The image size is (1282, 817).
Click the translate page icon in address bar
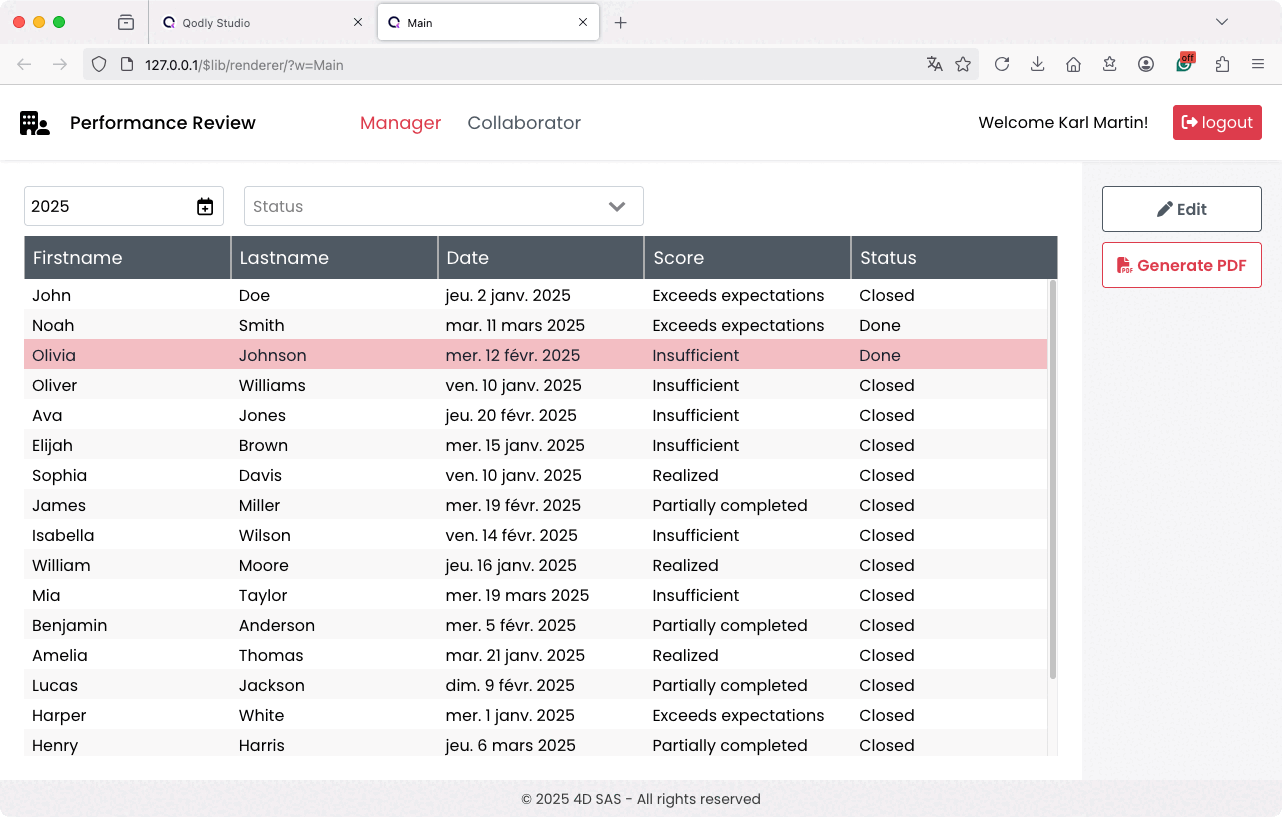[x=935, y=64]
